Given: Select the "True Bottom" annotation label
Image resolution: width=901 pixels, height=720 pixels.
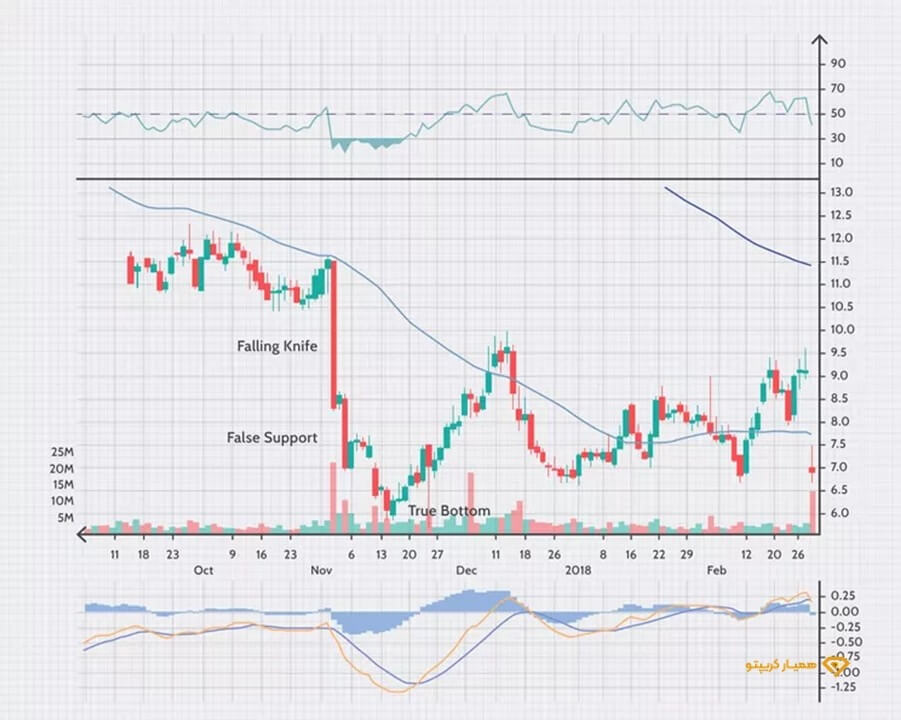Looking at the screenshot, I should click(x=449, y=511).
